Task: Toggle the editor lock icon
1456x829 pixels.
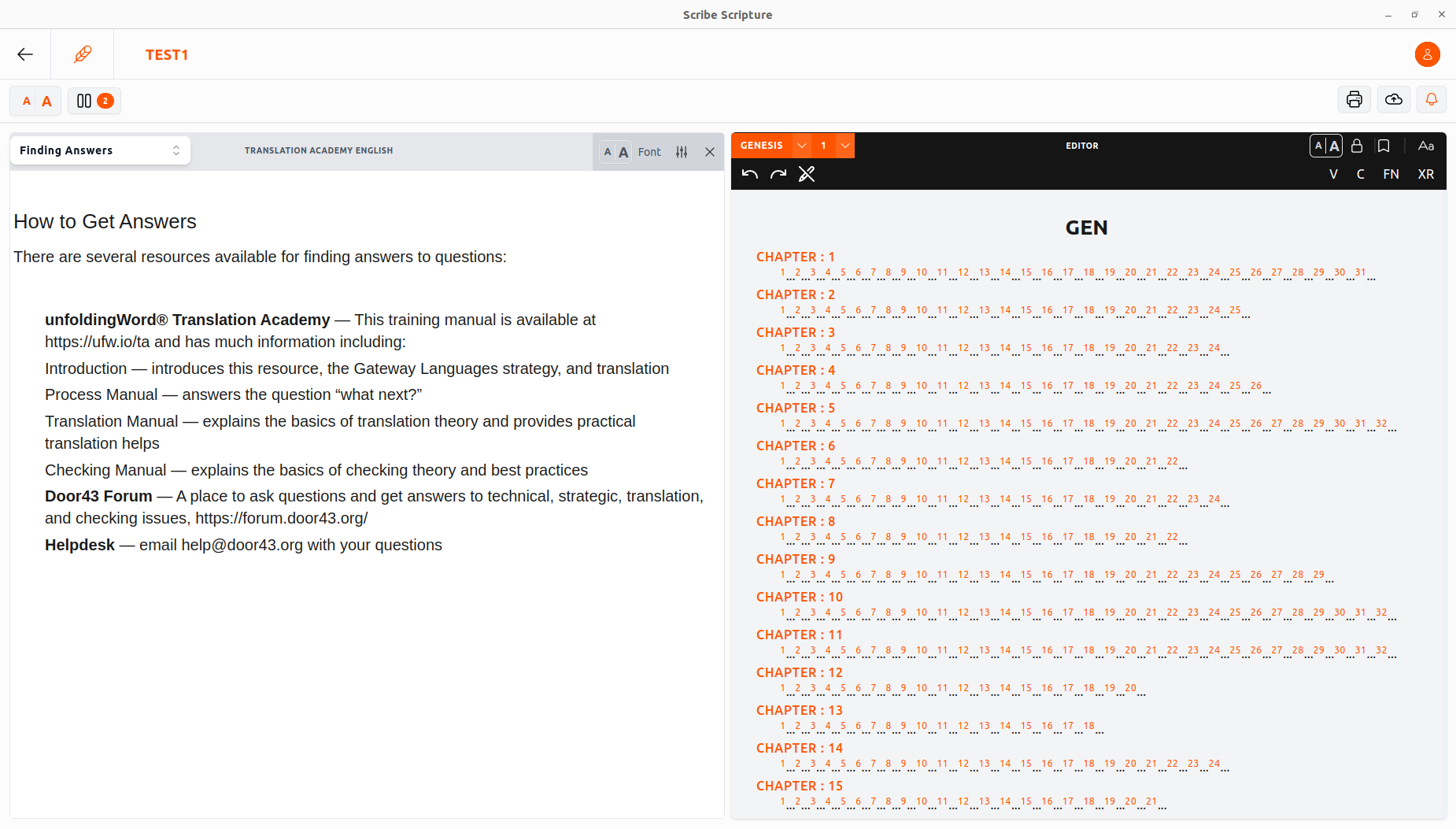Action: point(1357,146)
